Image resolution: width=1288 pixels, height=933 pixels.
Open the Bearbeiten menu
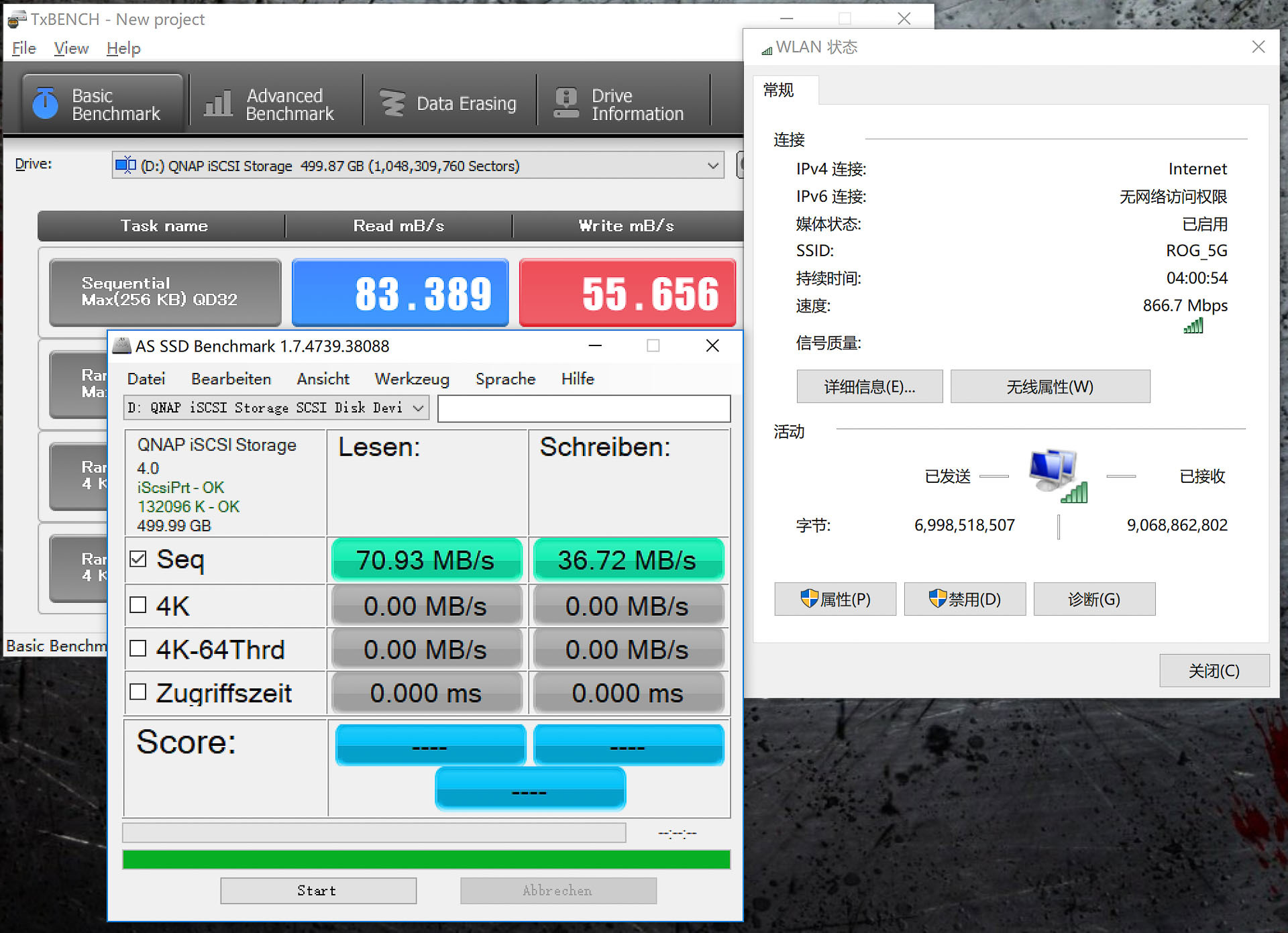tap(231, 379)
